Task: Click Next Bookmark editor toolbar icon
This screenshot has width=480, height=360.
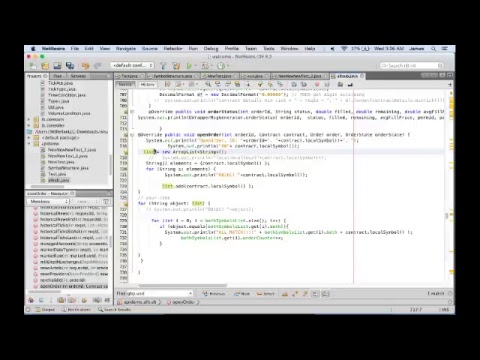Action: pyautogui.click(x=270, y=85)
